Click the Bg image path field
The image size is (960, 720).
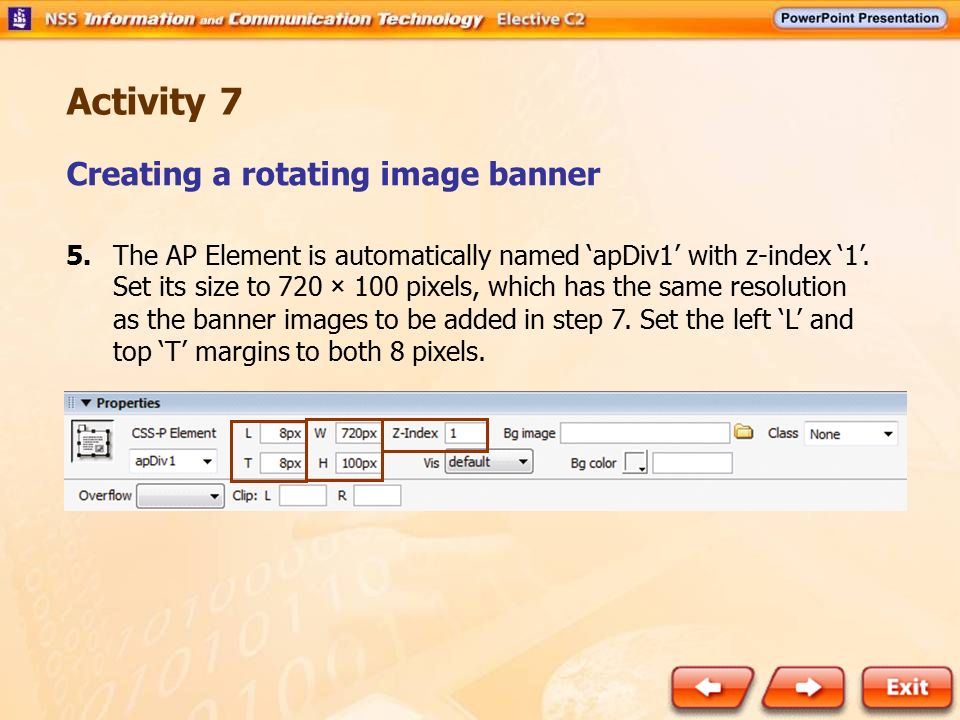pos(645,433)
